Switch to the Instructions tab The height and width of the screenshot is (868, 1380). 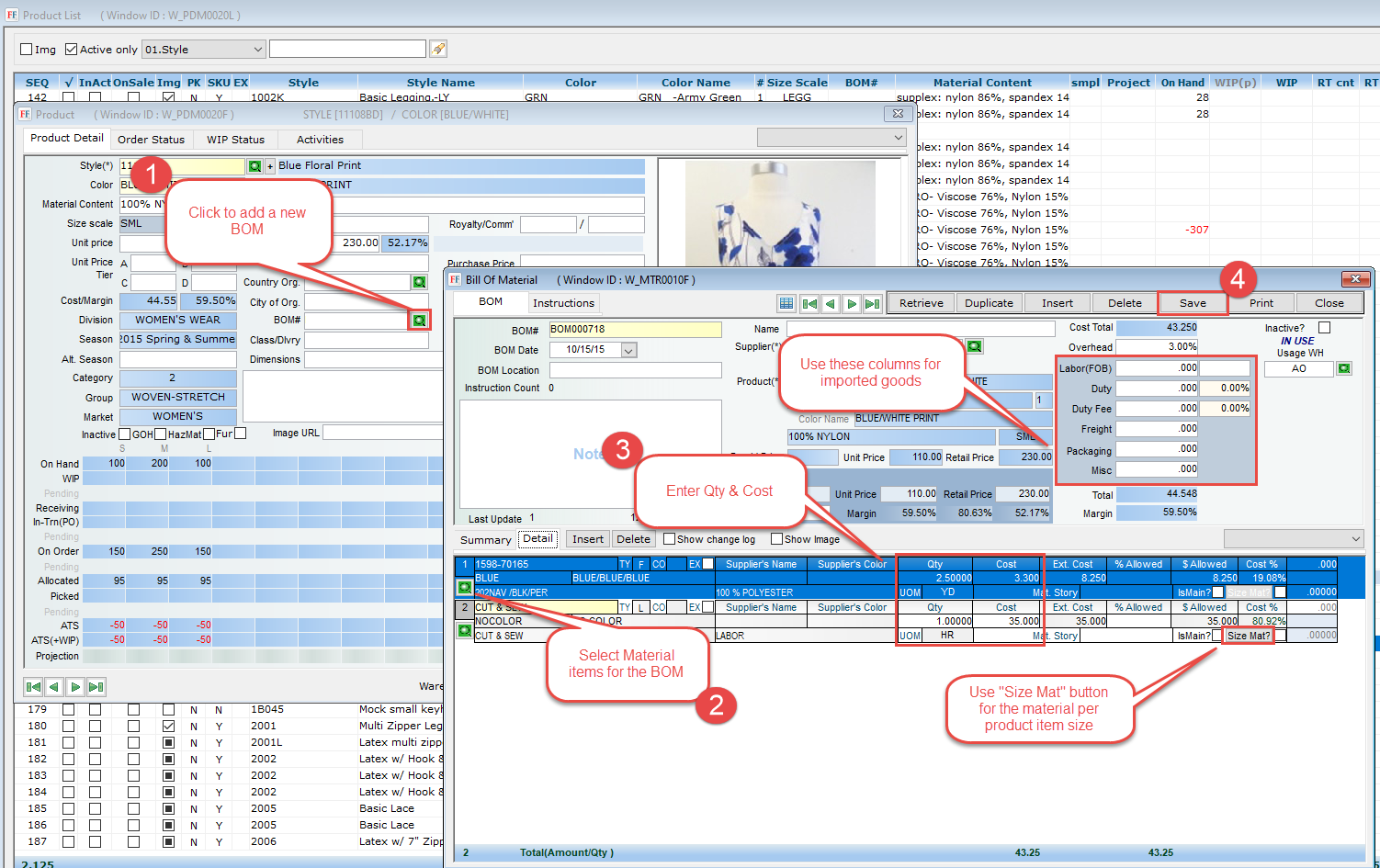(x=563, y=303)
